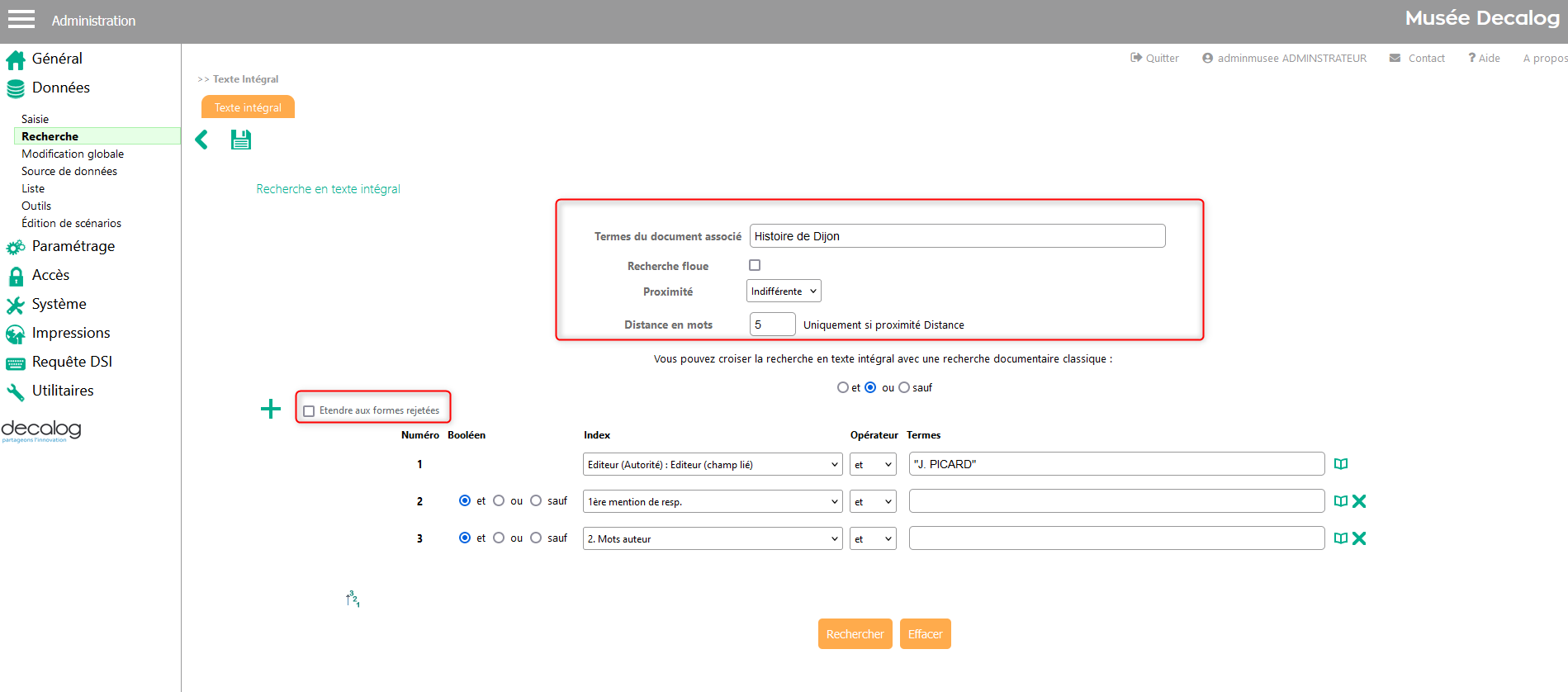Add a search row with plus icon
This screenshot has width=1568, height=692.
(271, 409)
